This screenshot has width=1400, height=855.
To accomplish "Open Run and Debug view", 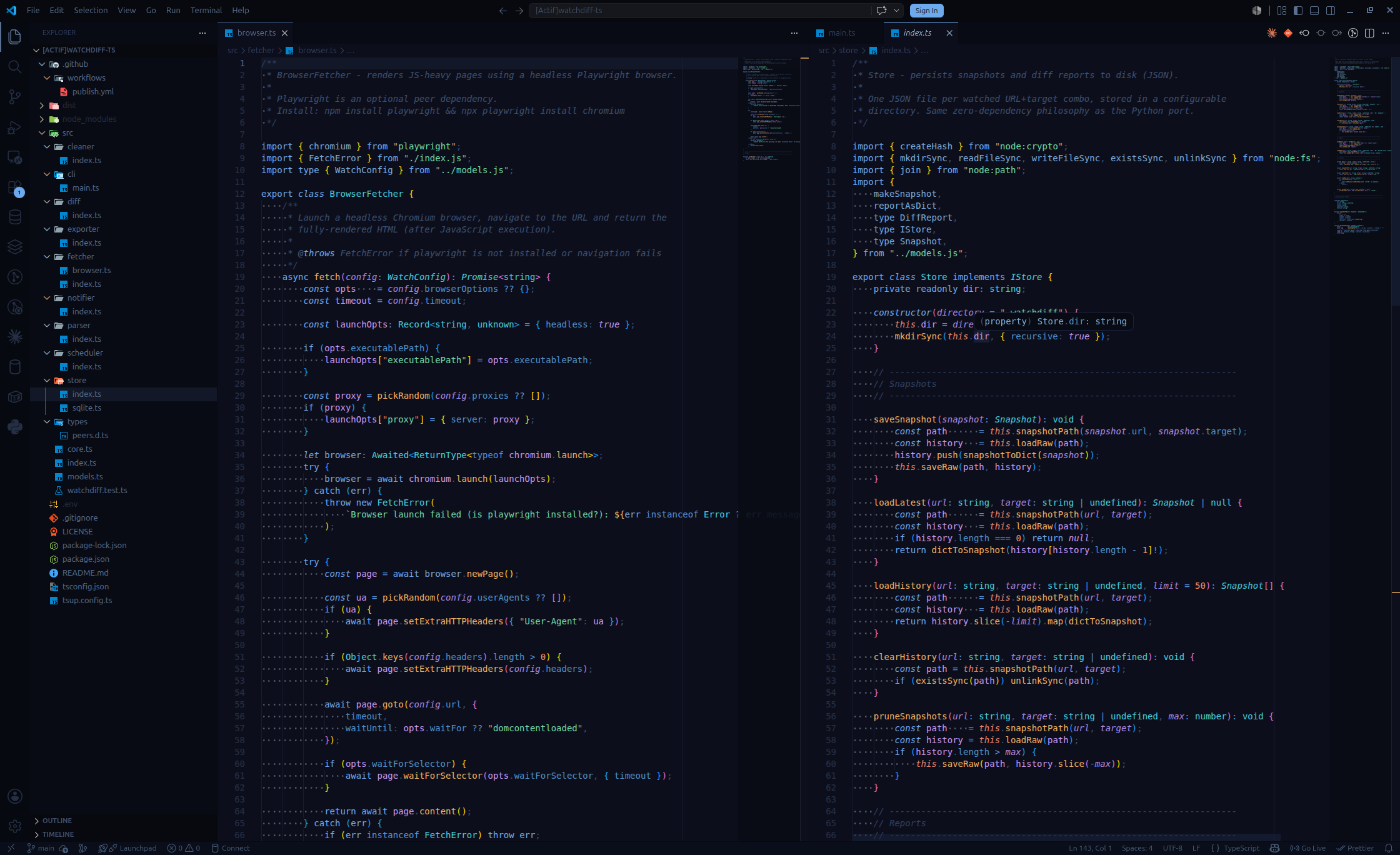I will pyautogui.click(x=15, y=127).
